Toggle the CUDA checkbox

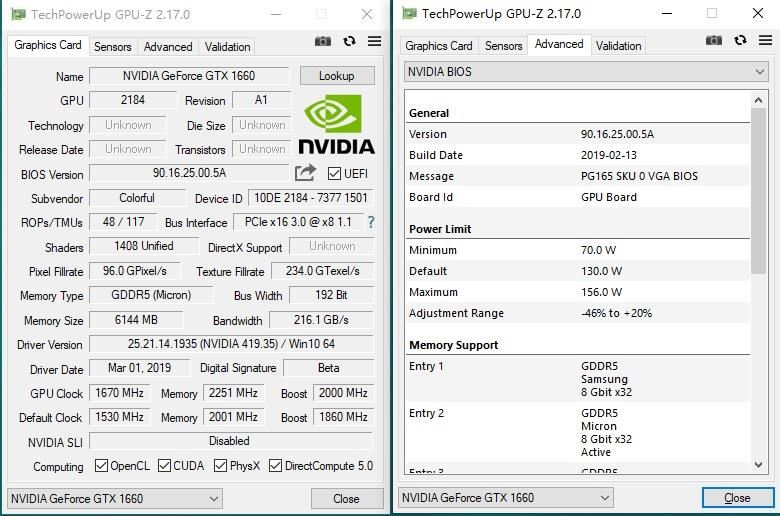click(164, 466)
